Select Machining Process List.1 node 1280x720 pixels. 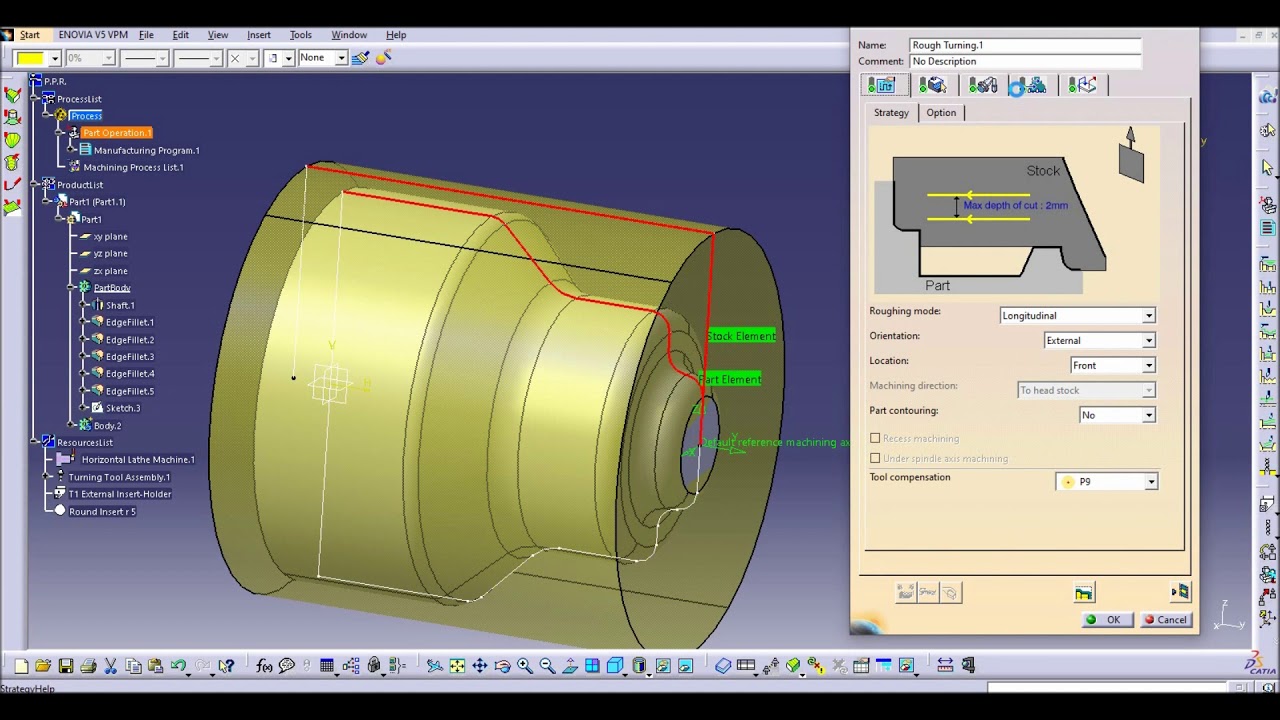coord(133,167)
